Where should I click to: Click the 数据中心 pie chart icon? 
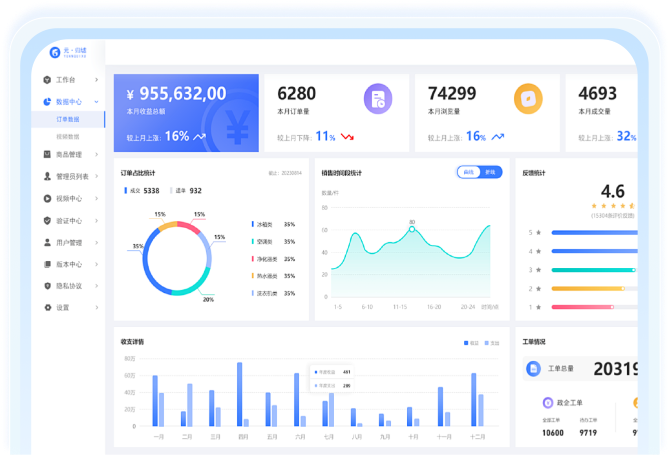tap(47, 102)
